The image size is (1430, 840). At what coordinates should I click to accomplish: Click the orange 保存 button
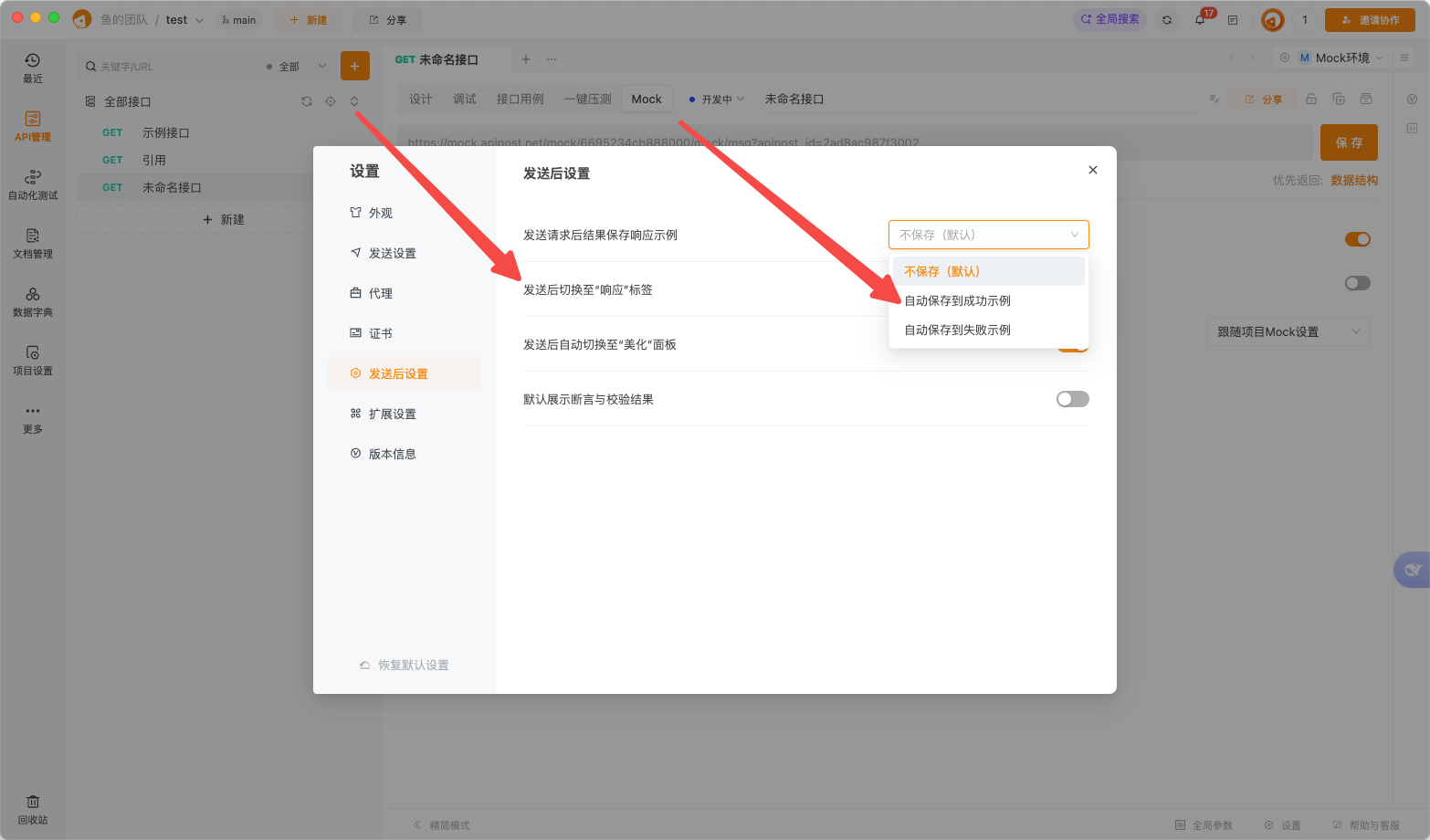(x=1349, y=142)
